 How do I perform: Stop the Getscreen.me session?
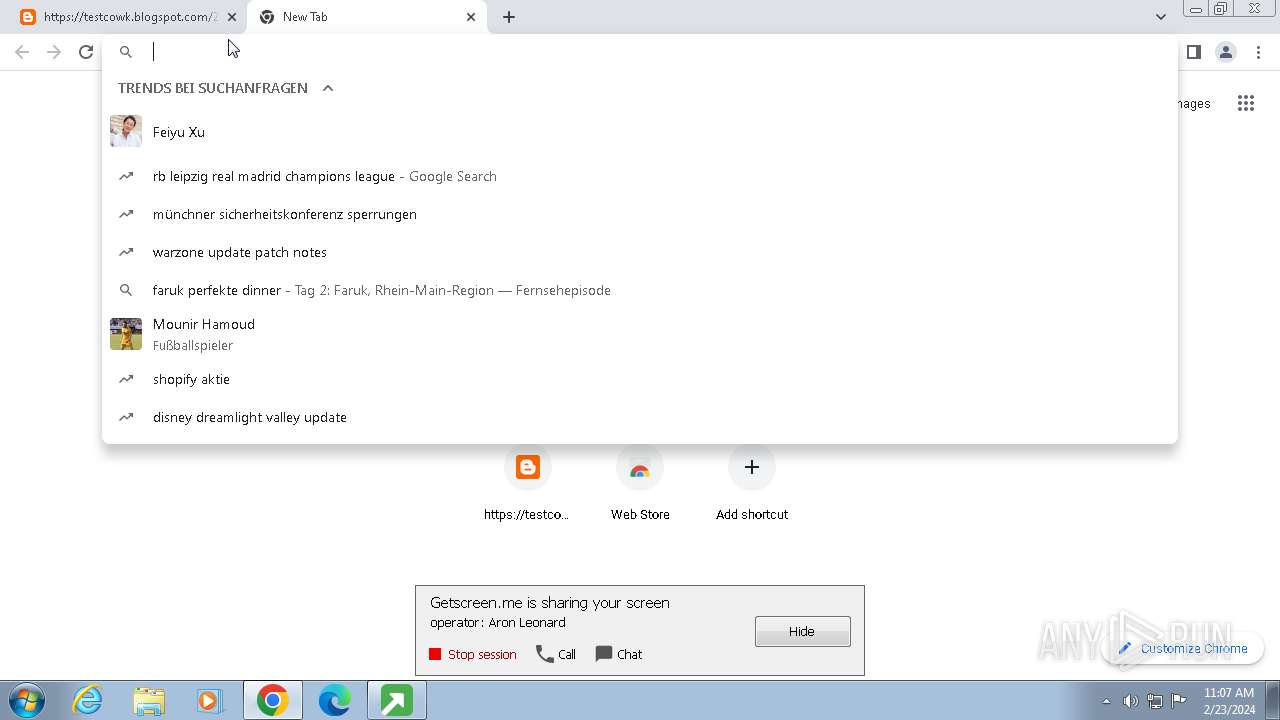tap(473, 654)
